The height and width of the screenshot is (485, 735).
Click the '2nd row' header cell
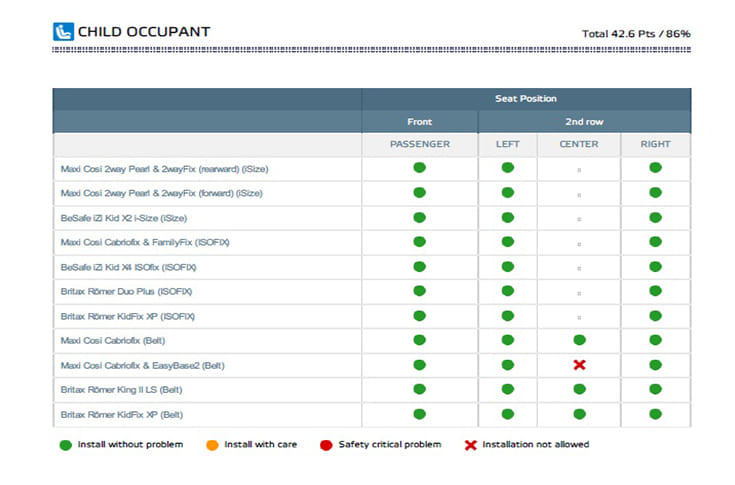tap(584, 121)
